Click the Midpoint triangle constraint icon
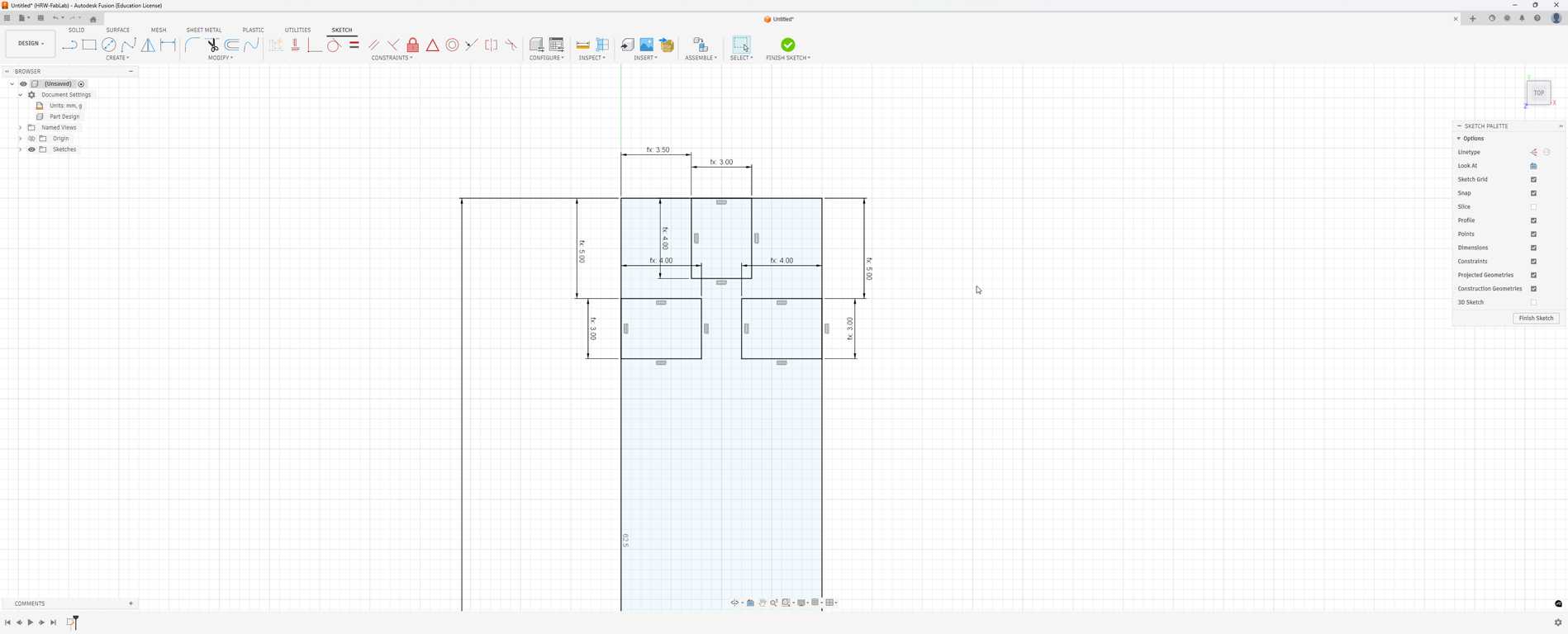This screenshot has width=1568, height=634. pos(433,45)
